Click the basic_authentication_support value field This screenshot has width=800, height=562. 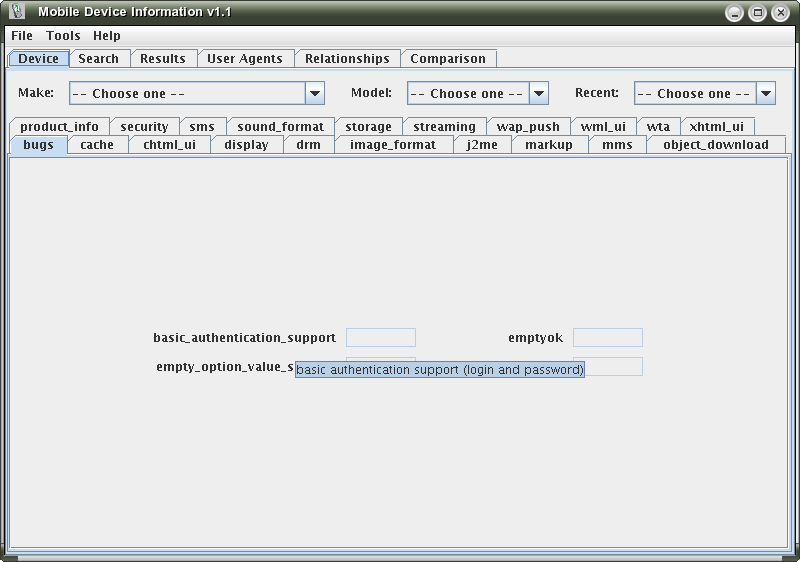(380, 338)
